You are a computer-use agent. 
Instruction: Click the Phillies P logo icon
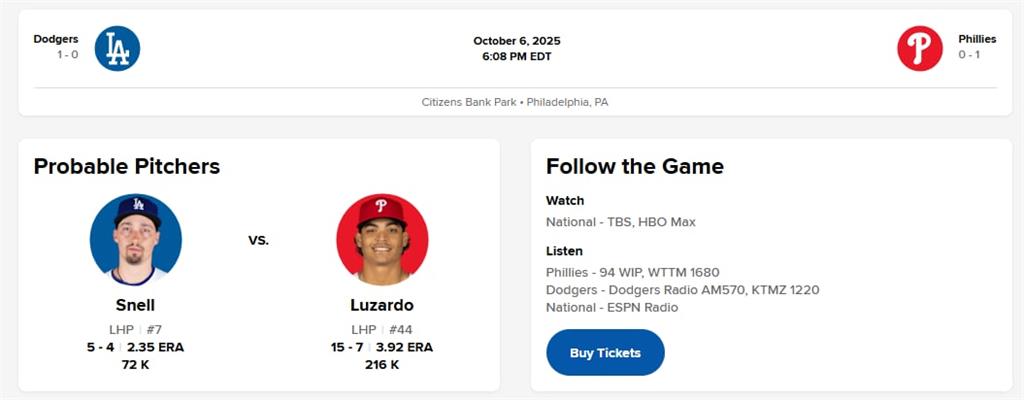click(x=919, y=48)
